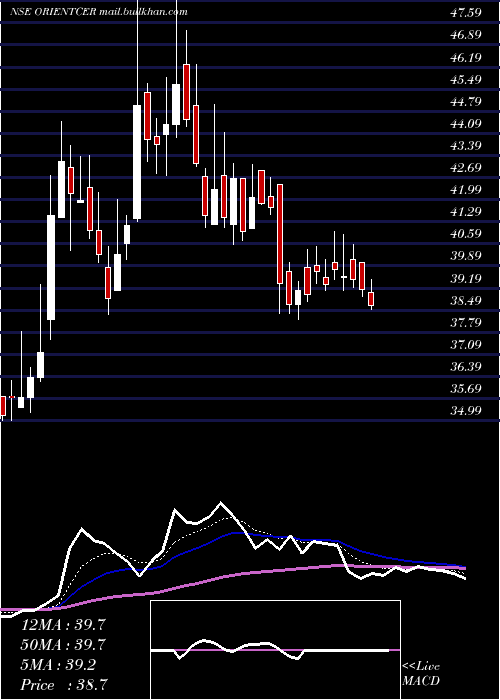Click the 46.89 price axis label
This screenshot has width=500, height=700.
[466, 34]
